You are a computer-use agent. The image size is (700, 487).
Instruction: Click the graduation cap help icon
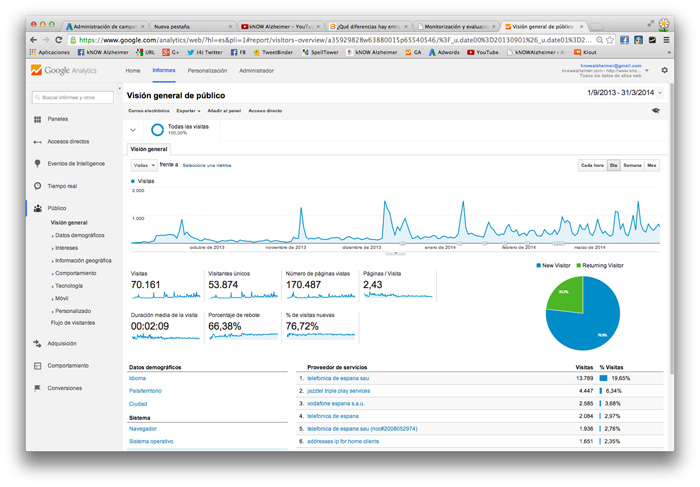click(655, 111)
